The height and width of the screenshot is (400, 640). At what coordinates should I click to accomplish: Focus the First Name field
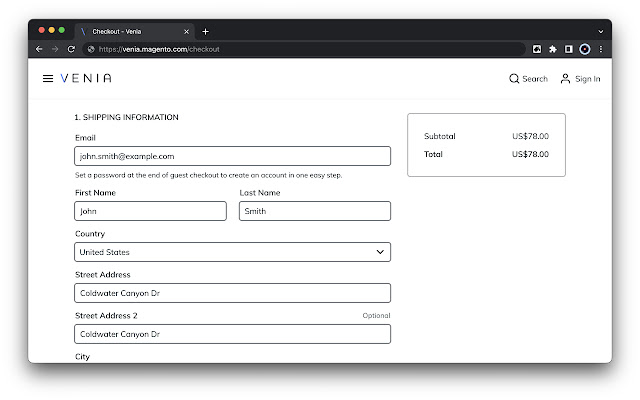[150, 211]
